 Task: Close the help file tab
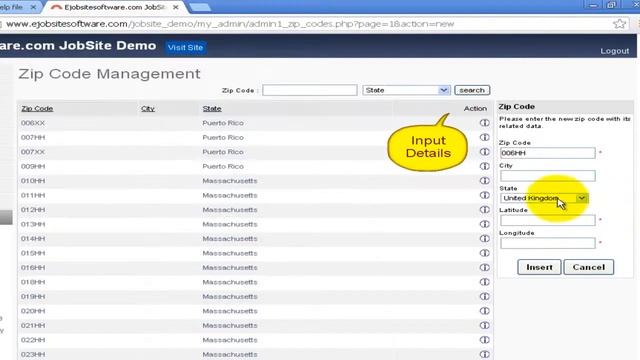click(x=33, y=7)
